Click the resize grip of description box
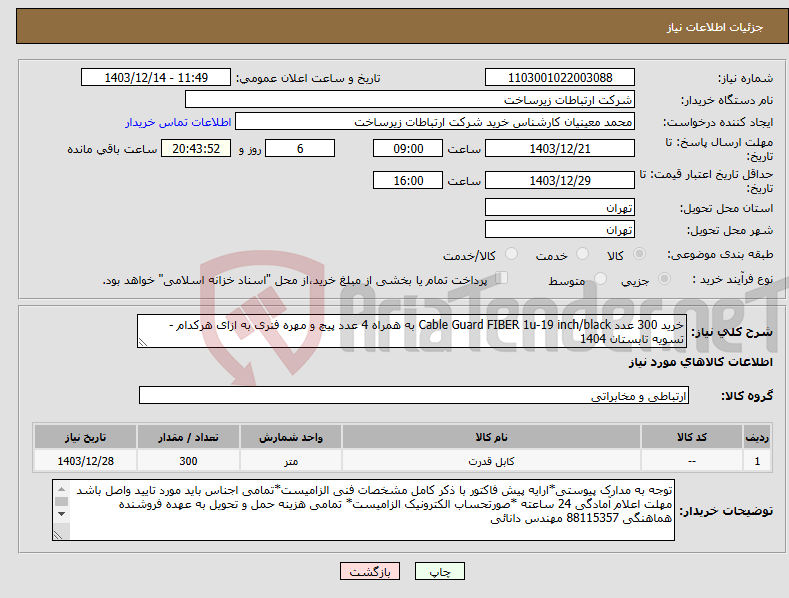The image size is (789, 598). click(x=143, y=342)
